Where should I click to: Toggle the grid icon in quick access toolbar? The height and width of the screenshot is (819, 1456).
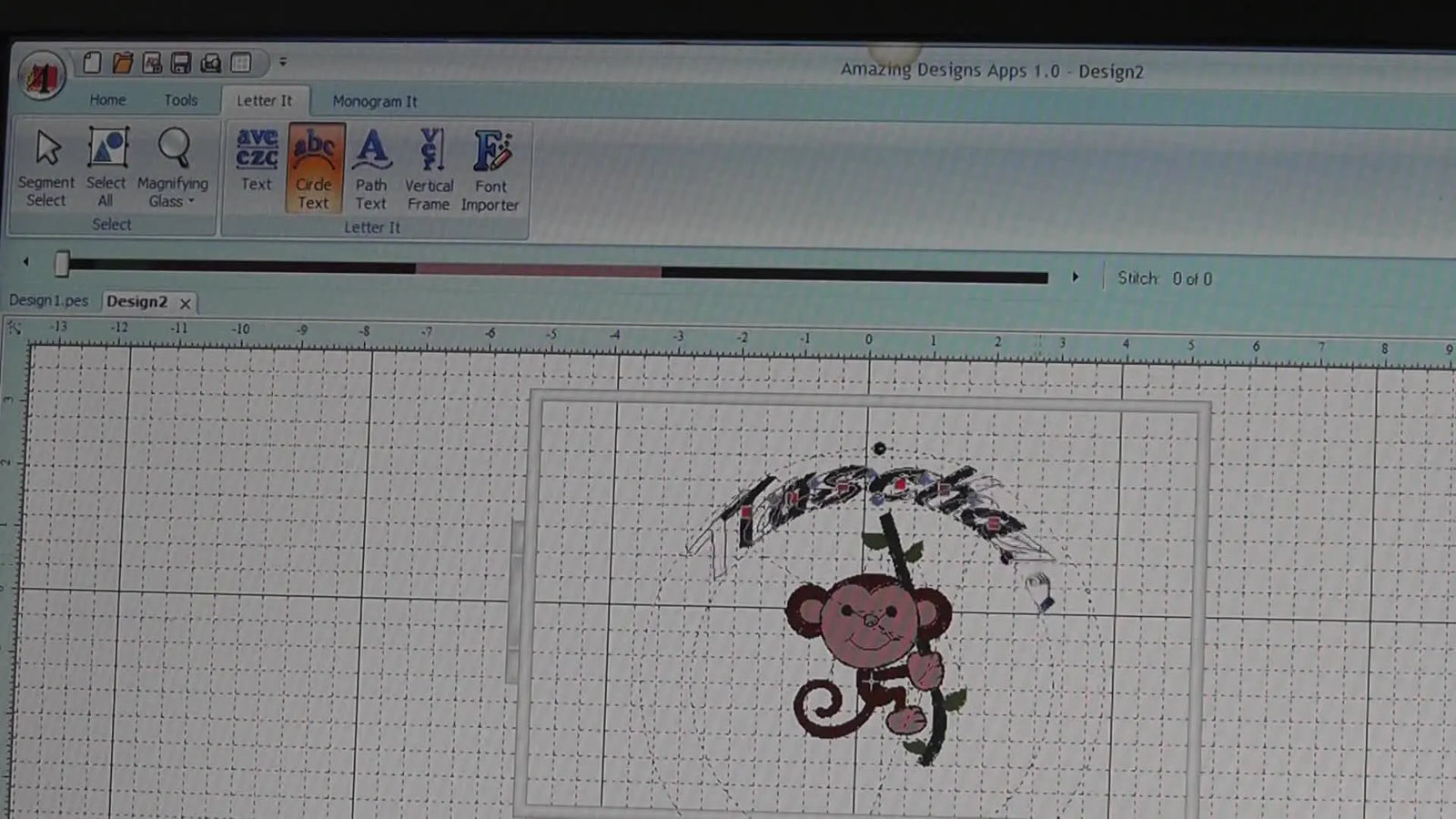[241, 64]
